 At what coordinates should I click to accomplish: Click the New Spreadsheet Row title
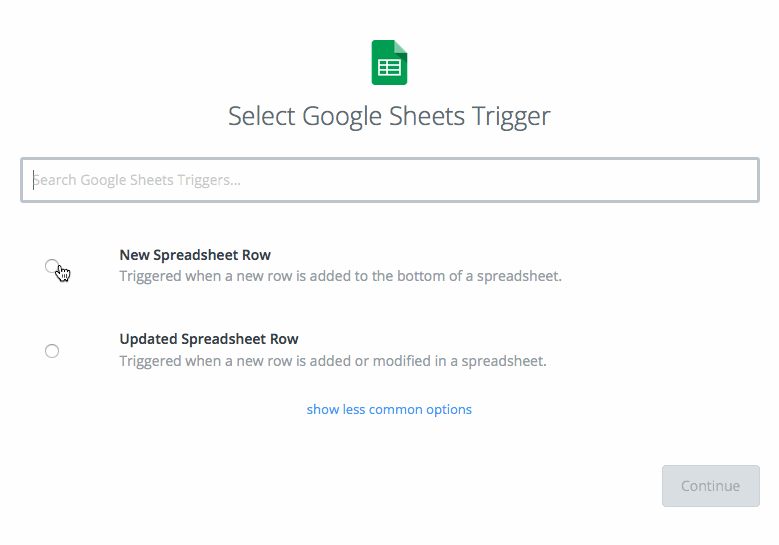click(x=195, y=255)
